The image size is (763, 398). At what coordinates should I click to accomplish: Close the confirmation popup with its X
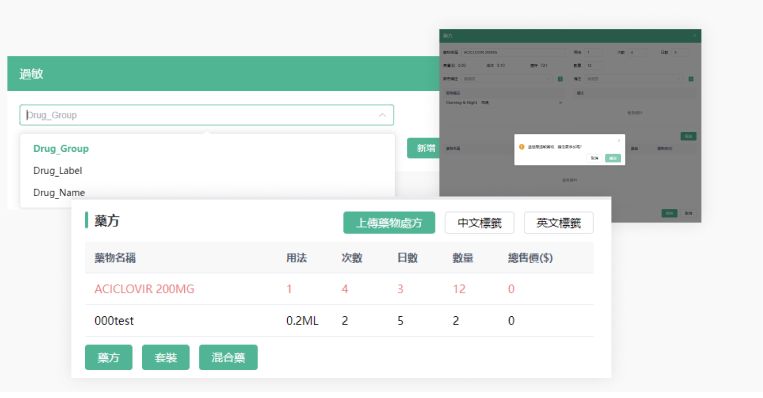point(619,140)
